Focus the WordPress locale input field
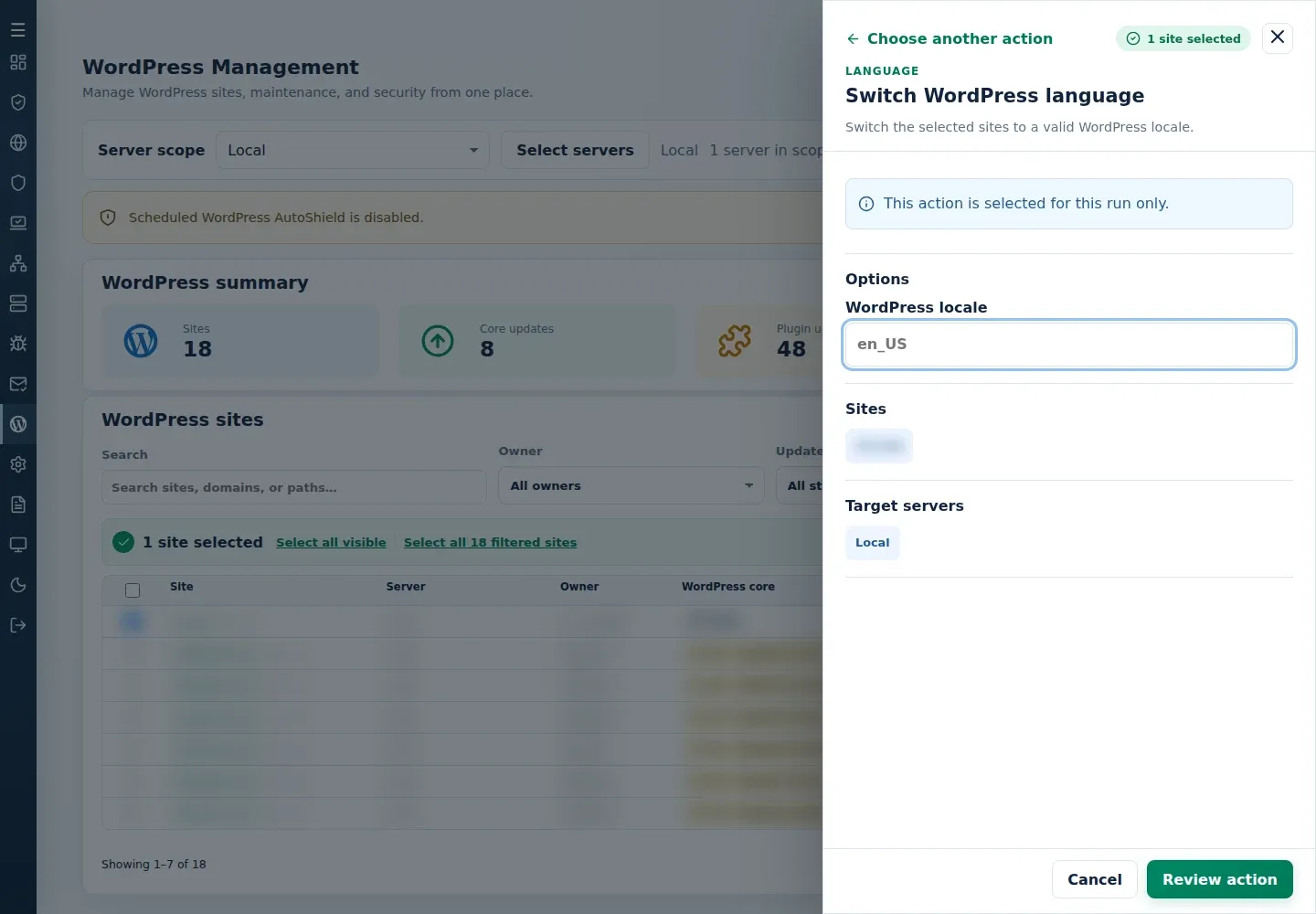1316x914 pixels. pos(1069,345)
